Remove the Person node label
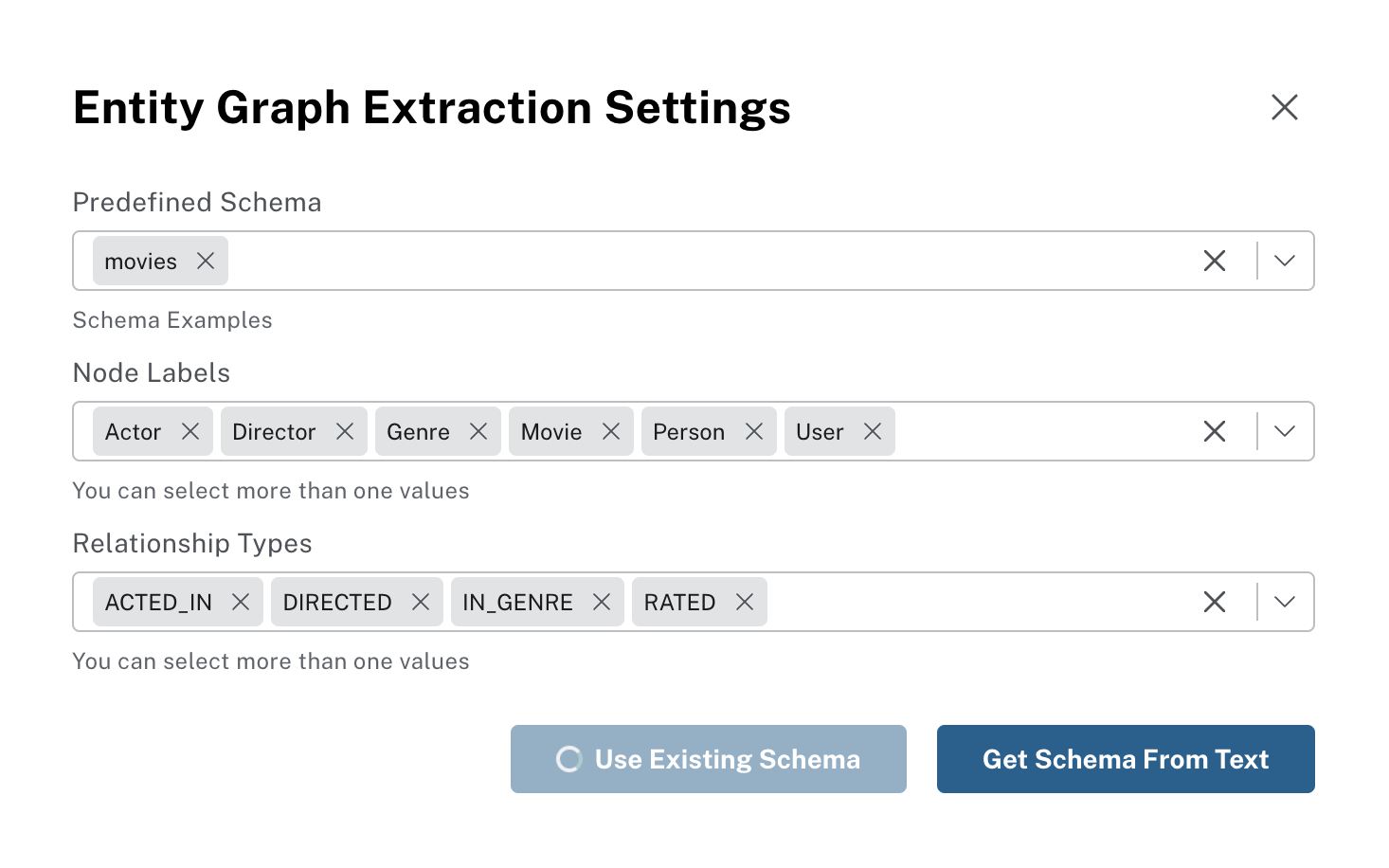Viewport: 1389px width, 868px height. pos(754,431)
